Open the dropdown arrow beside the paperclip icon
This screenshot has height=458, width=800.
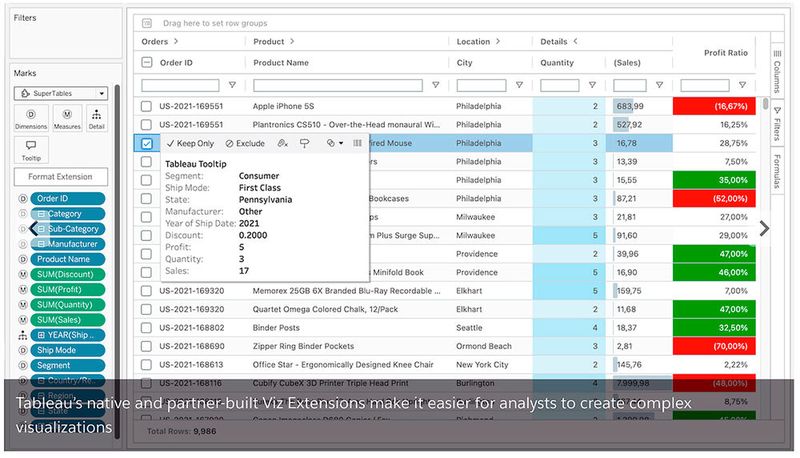click(x=341, y=143)
